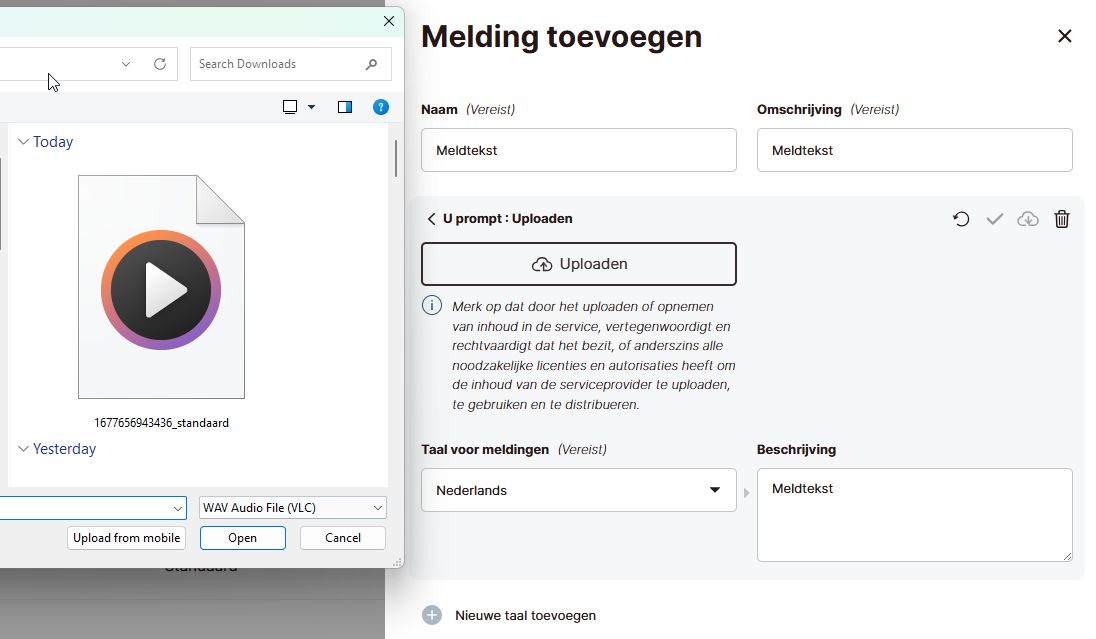The width and height of the screenshot is (1096, 639).
Task: Collapse the Yesterday file group
Action: coord(23,449)
